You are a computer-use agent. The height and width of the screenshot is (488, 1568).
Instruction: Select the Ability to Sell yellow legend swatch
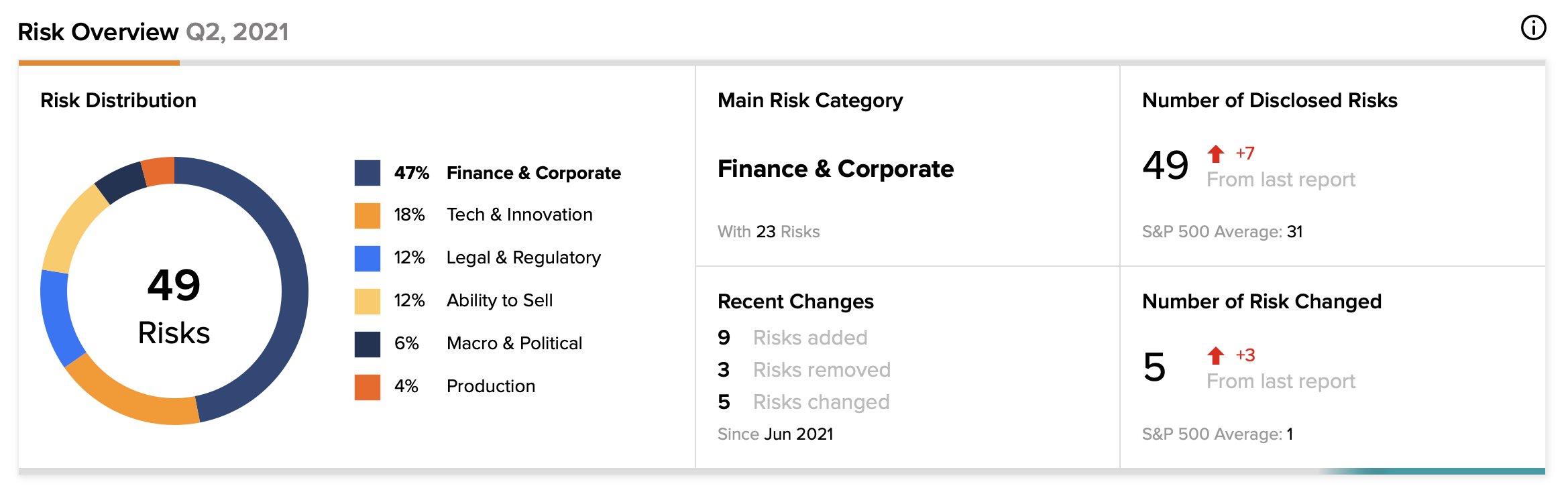coord(368,302)
